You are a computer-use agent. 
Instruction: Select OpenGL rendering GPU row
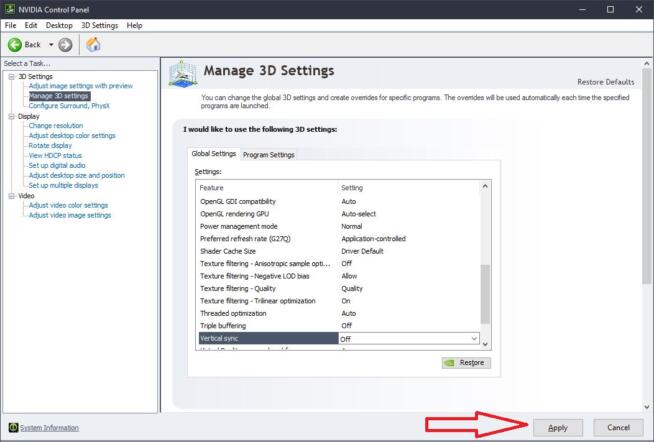pos(338,214)
